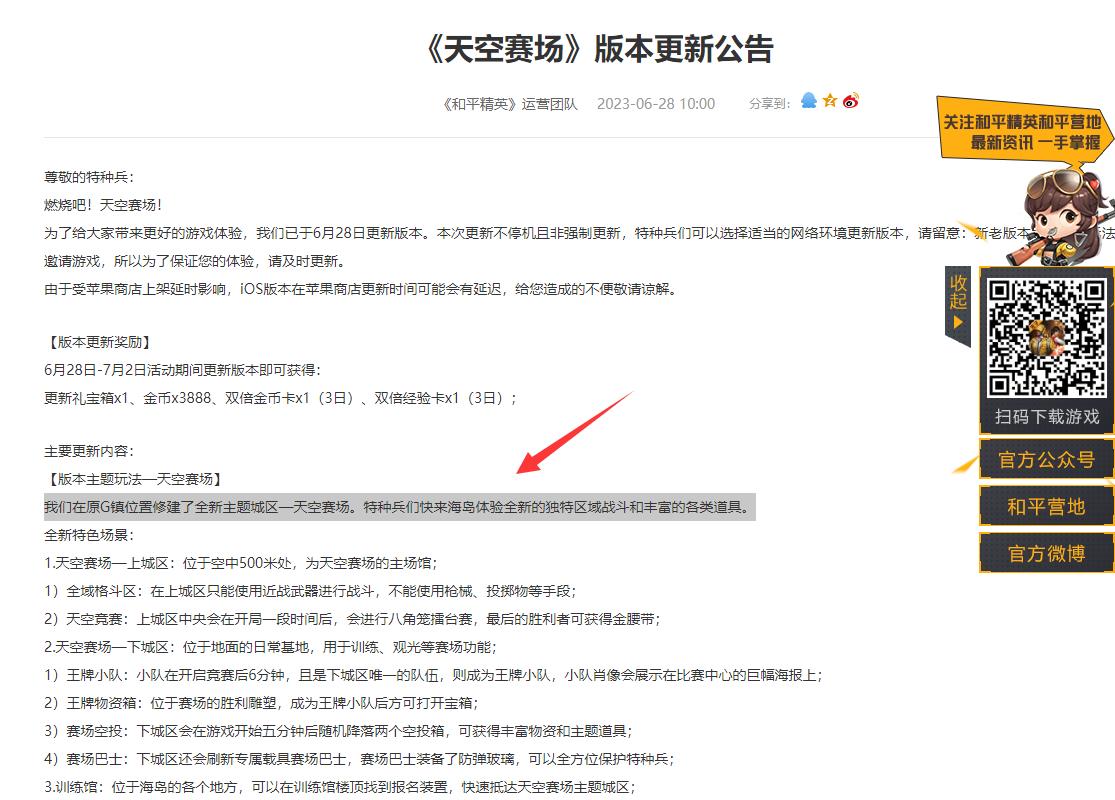
Task: Click the 主要更新内容 line
Action: click(x=89, y=451)
